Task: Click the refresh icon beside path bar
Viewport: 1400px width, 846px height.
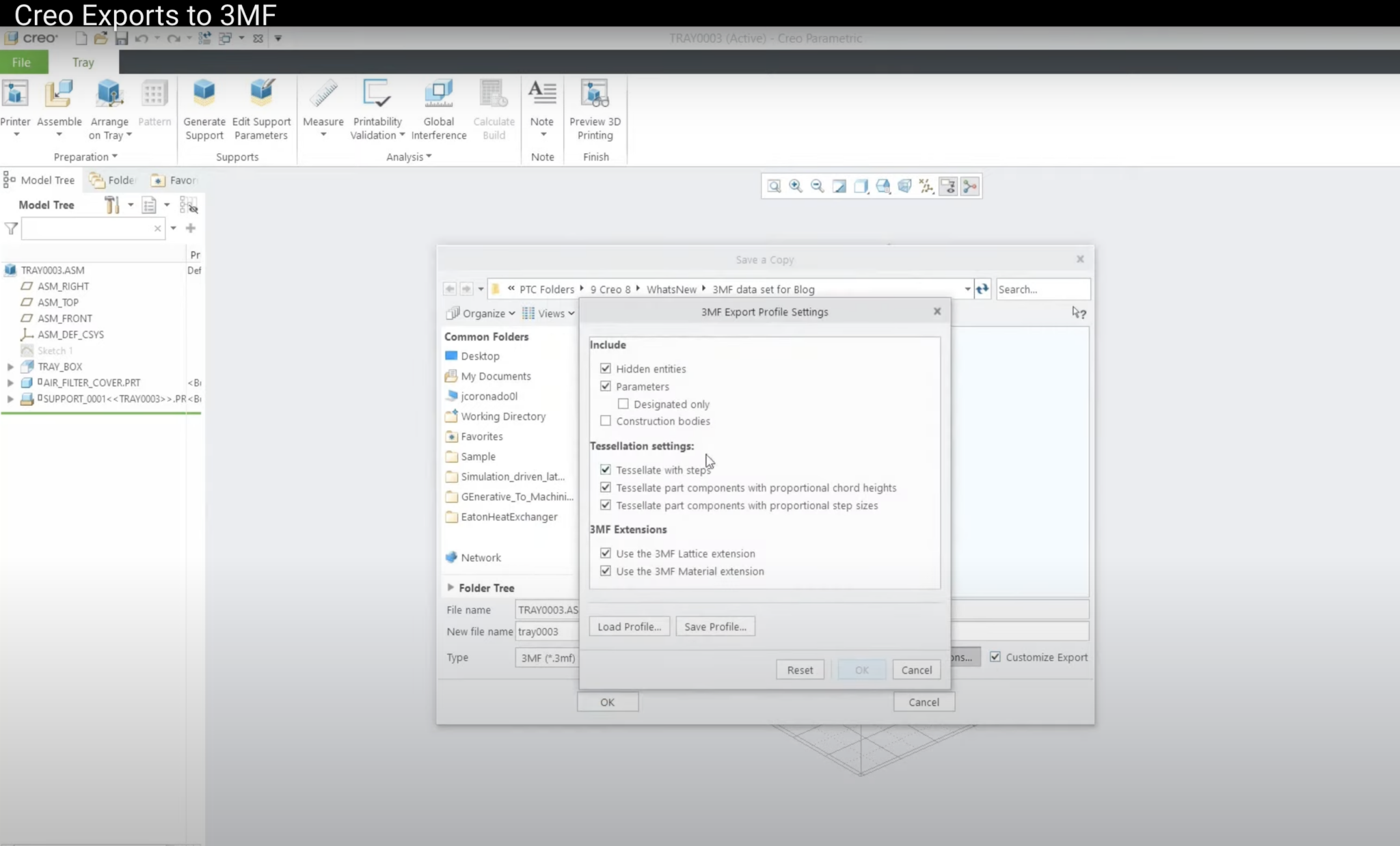Action: coord(982,289)
